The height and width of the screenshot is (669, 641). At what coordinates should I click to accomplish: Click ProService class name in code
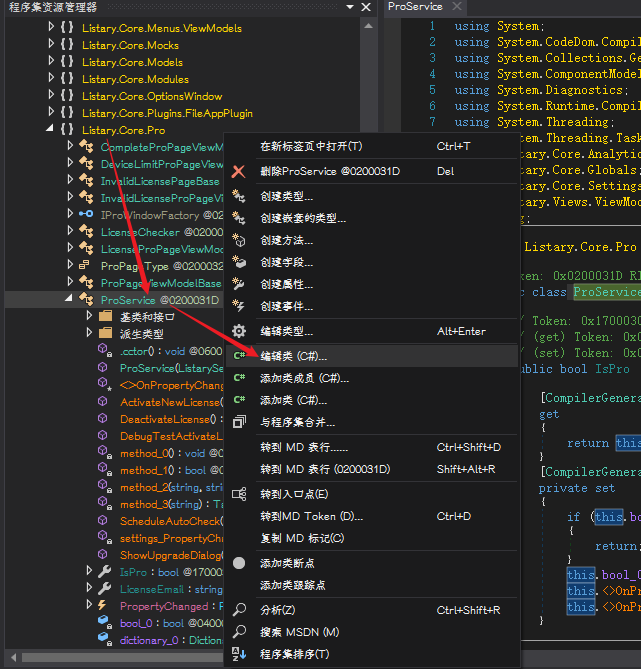606,292
